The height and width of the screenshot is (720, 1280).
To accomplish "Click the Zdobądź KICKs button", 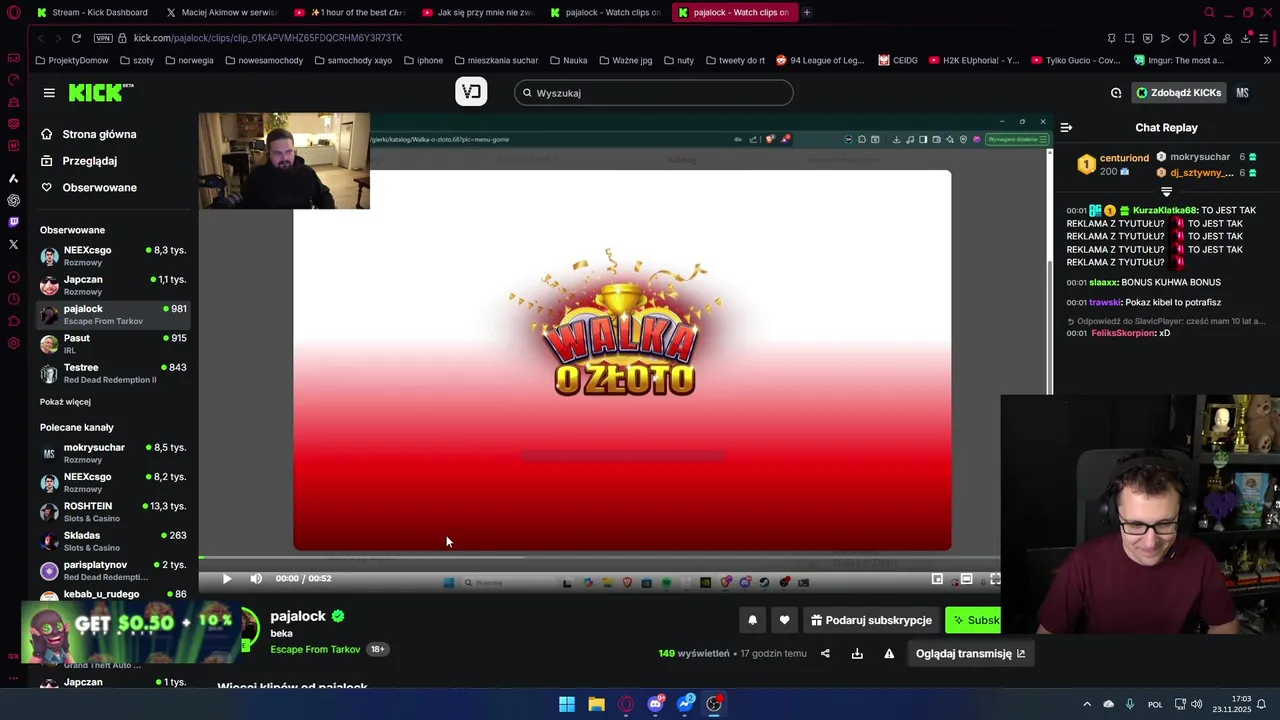I will pos(1179,93).
